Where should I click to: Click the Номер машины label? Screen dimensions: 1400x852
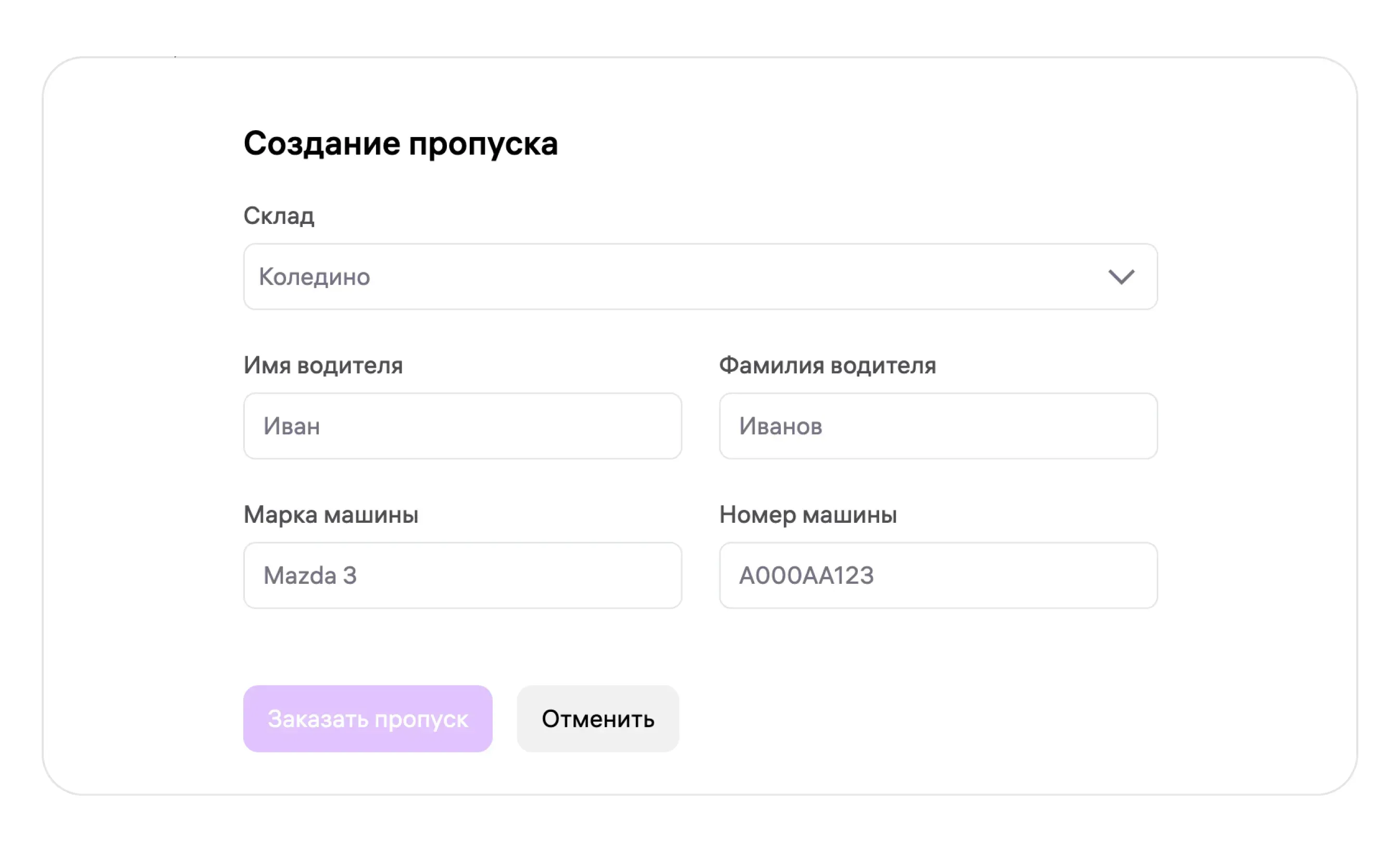pos(807,515)
